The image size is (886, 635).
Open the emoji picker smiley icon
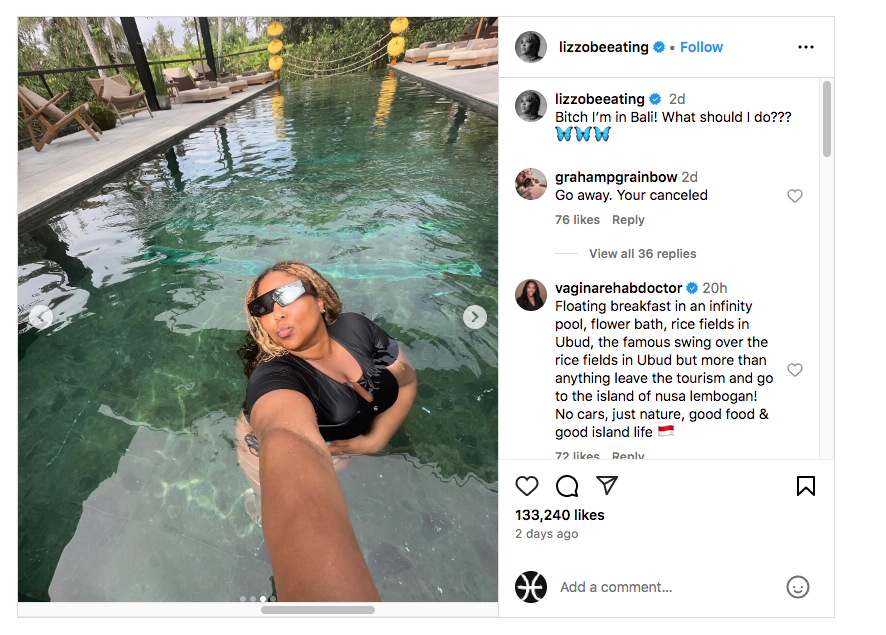coord(797,587)
